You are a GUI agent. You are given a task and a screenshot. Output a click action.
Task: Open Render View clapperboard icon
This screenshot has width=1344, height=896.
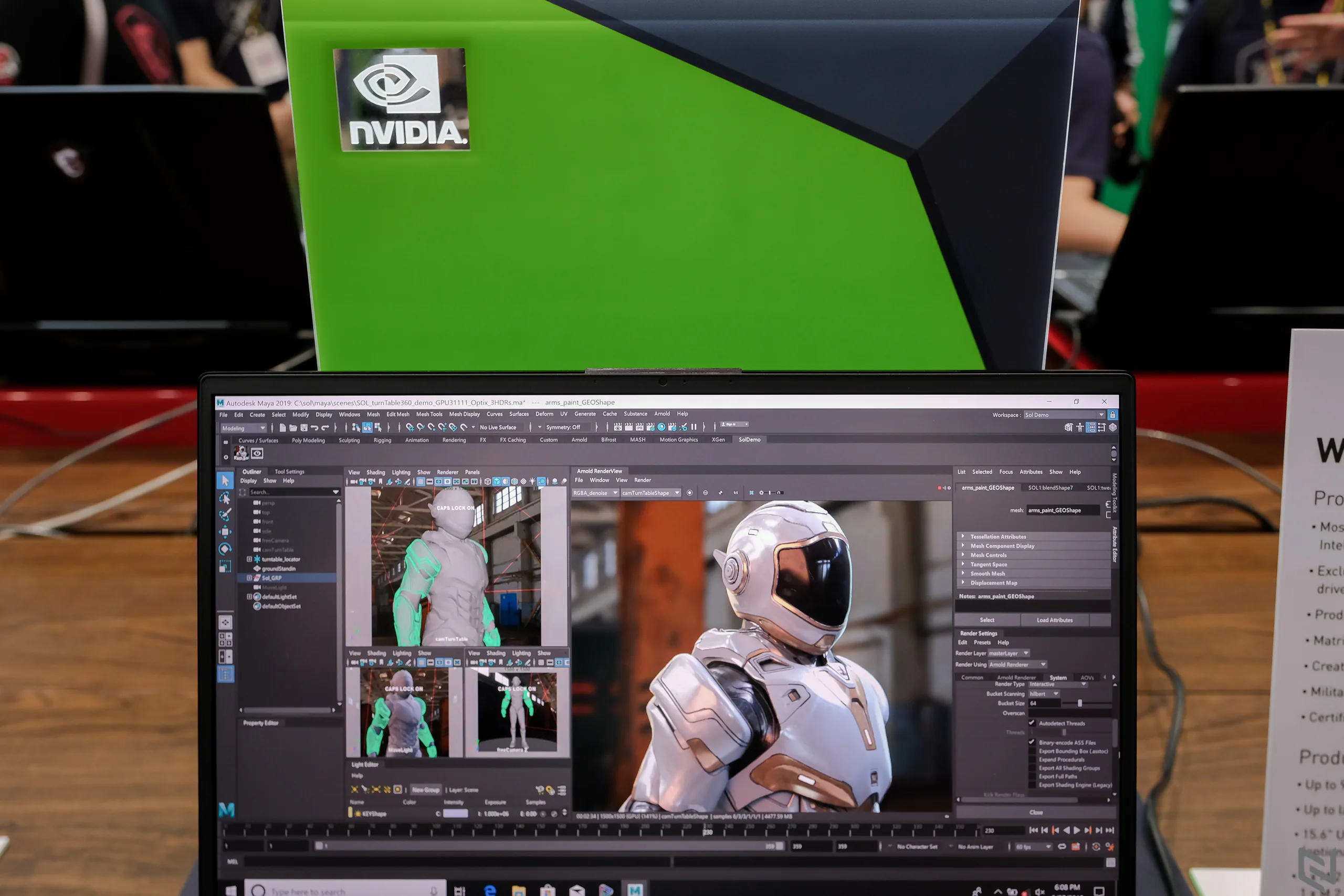coord(618,427)
